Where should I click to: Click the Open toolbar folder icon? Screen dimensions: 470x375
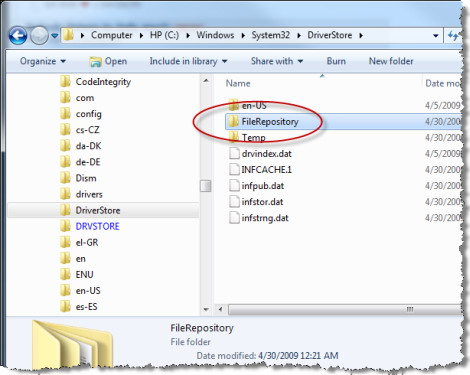click(95, 61)
